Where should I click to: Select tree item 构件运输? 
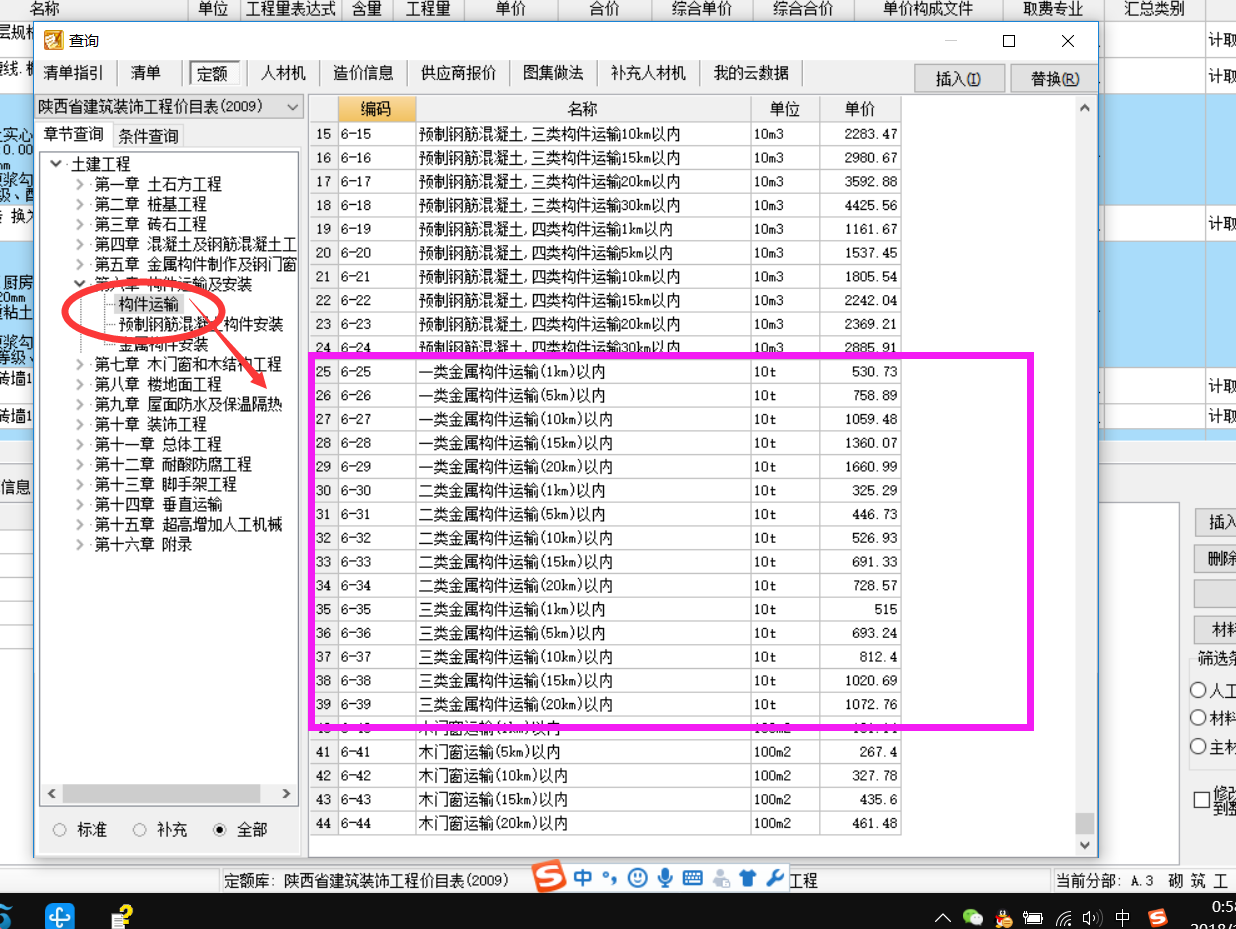pyautogui.click(x=149, y=304)
